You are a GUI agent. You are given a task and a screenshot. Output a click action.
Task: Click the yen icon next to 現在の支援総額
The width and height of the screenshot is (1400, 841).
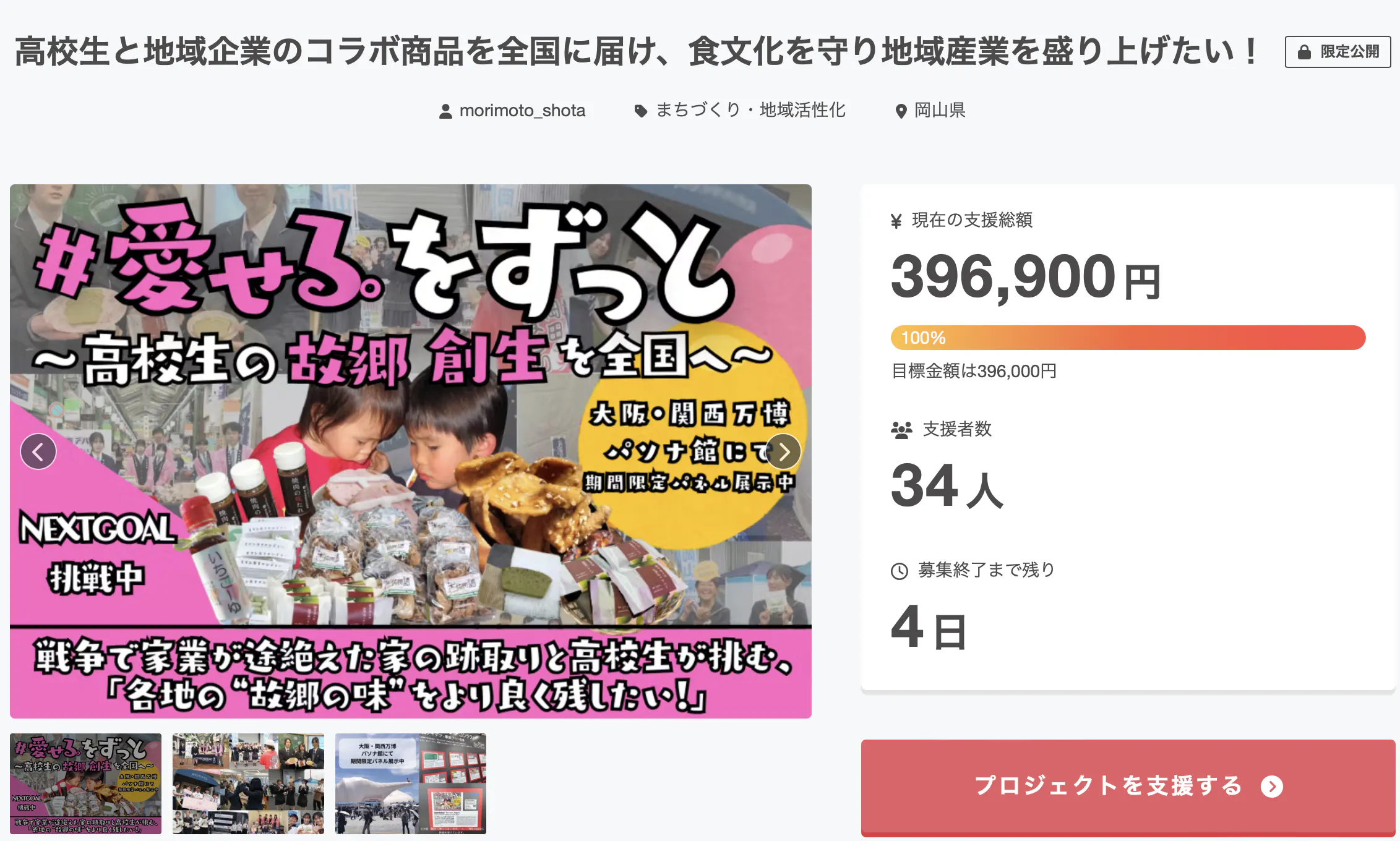tap(896, 221)
